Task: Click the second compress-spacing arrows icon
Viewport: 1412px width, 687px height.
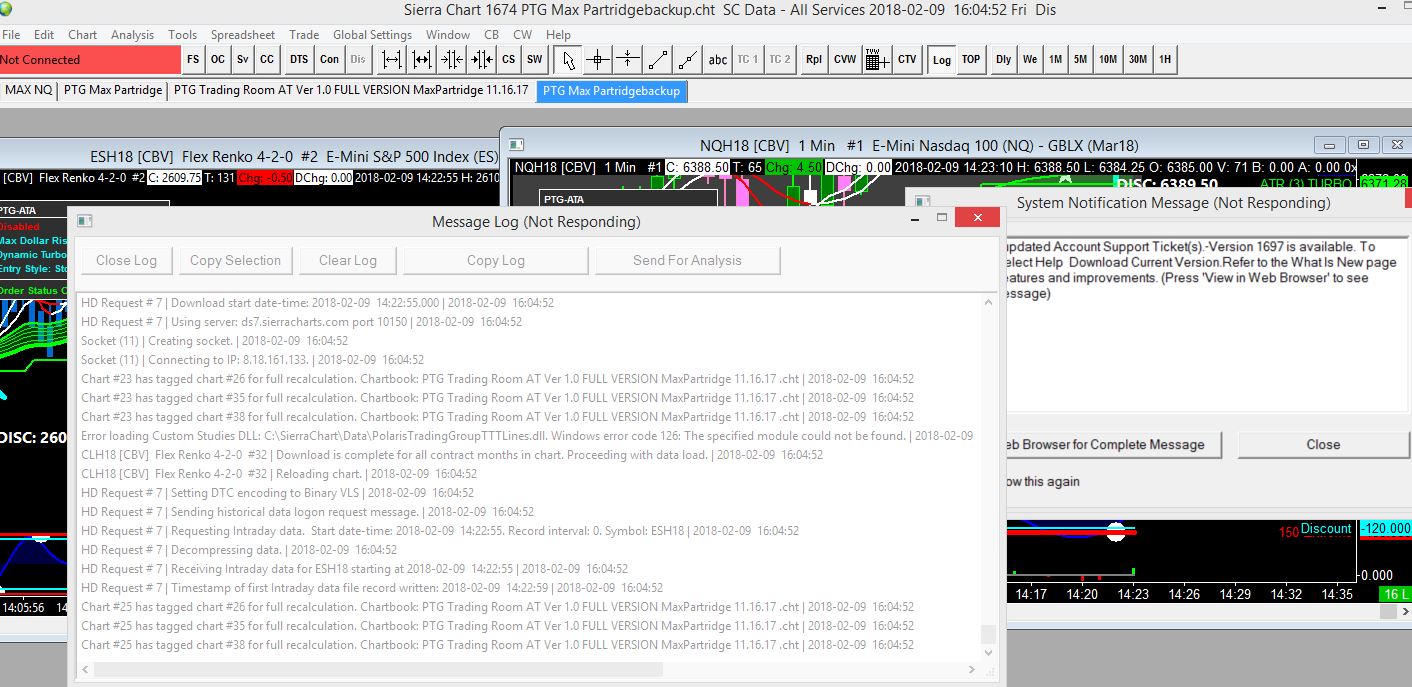Action: 482,60
